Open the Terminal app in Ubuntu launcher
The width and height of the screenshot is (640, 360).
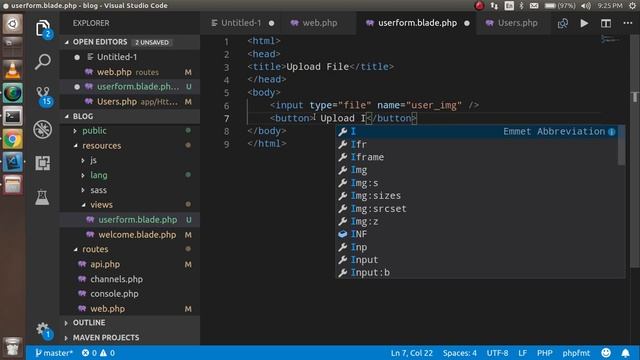coord(13,117)
